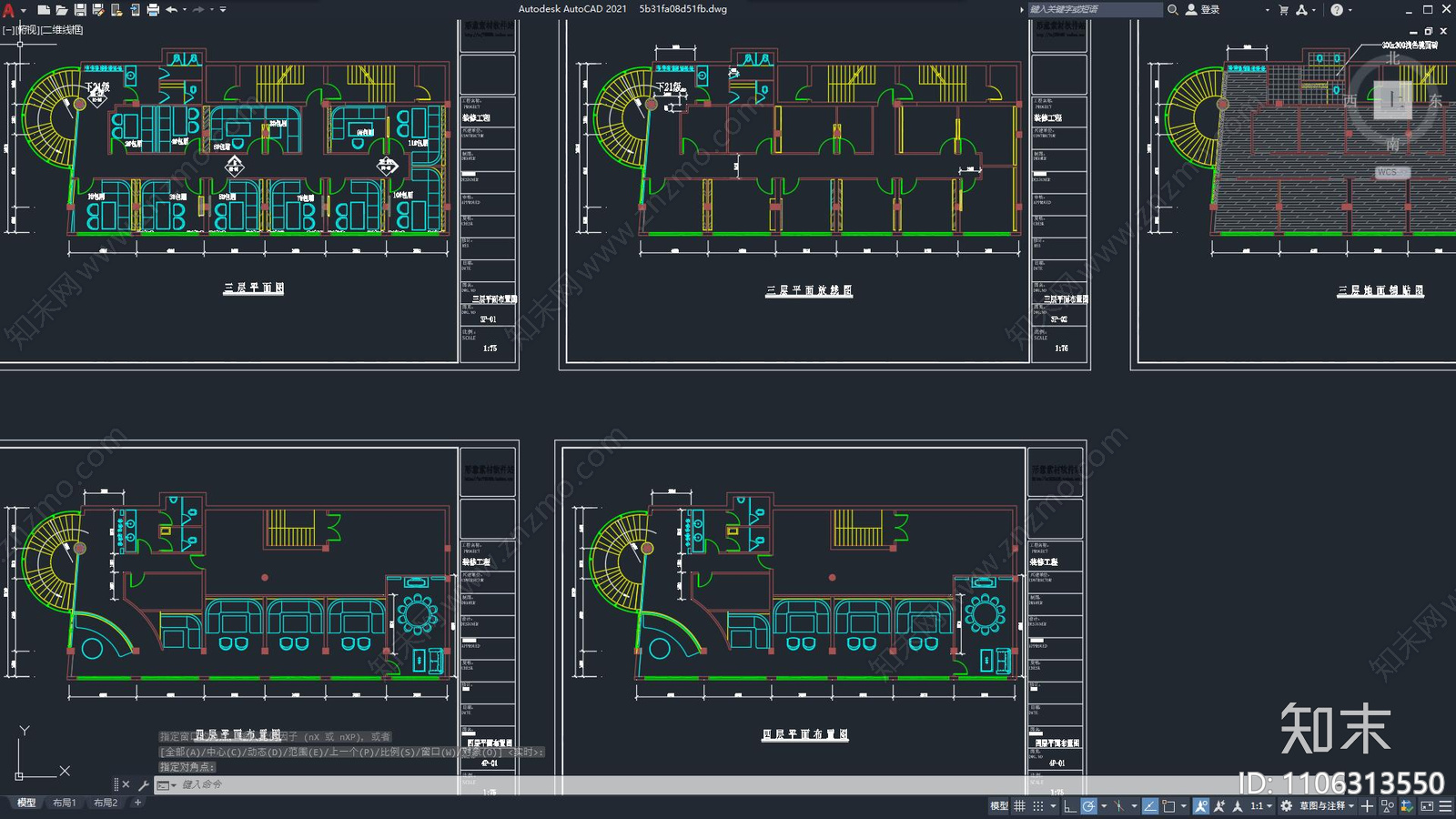This screenshot has width=1456, height=819.
Task: Click the Undo arrow icon
Action: click(171, 9)
